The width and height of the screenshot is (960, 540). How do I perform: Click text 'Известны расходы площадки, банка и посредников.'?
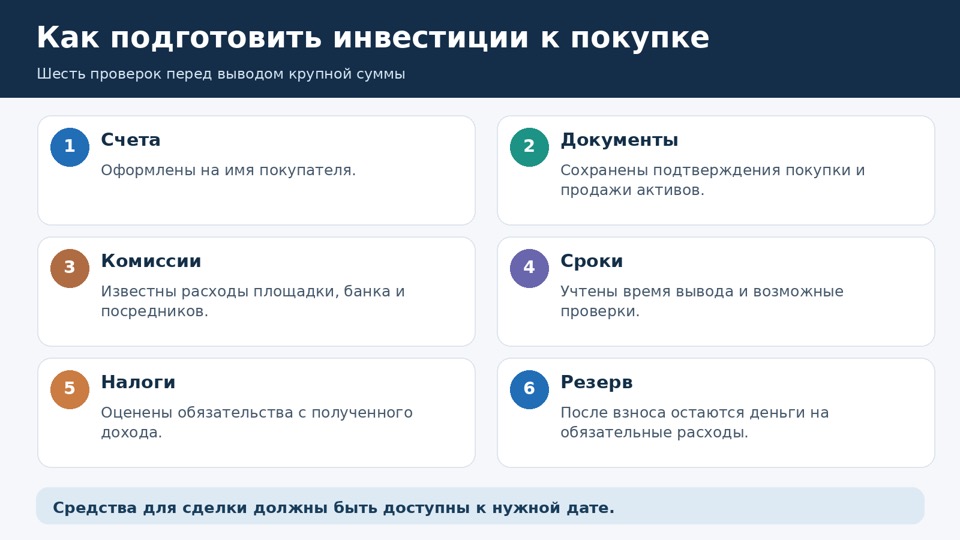[253, 301]
